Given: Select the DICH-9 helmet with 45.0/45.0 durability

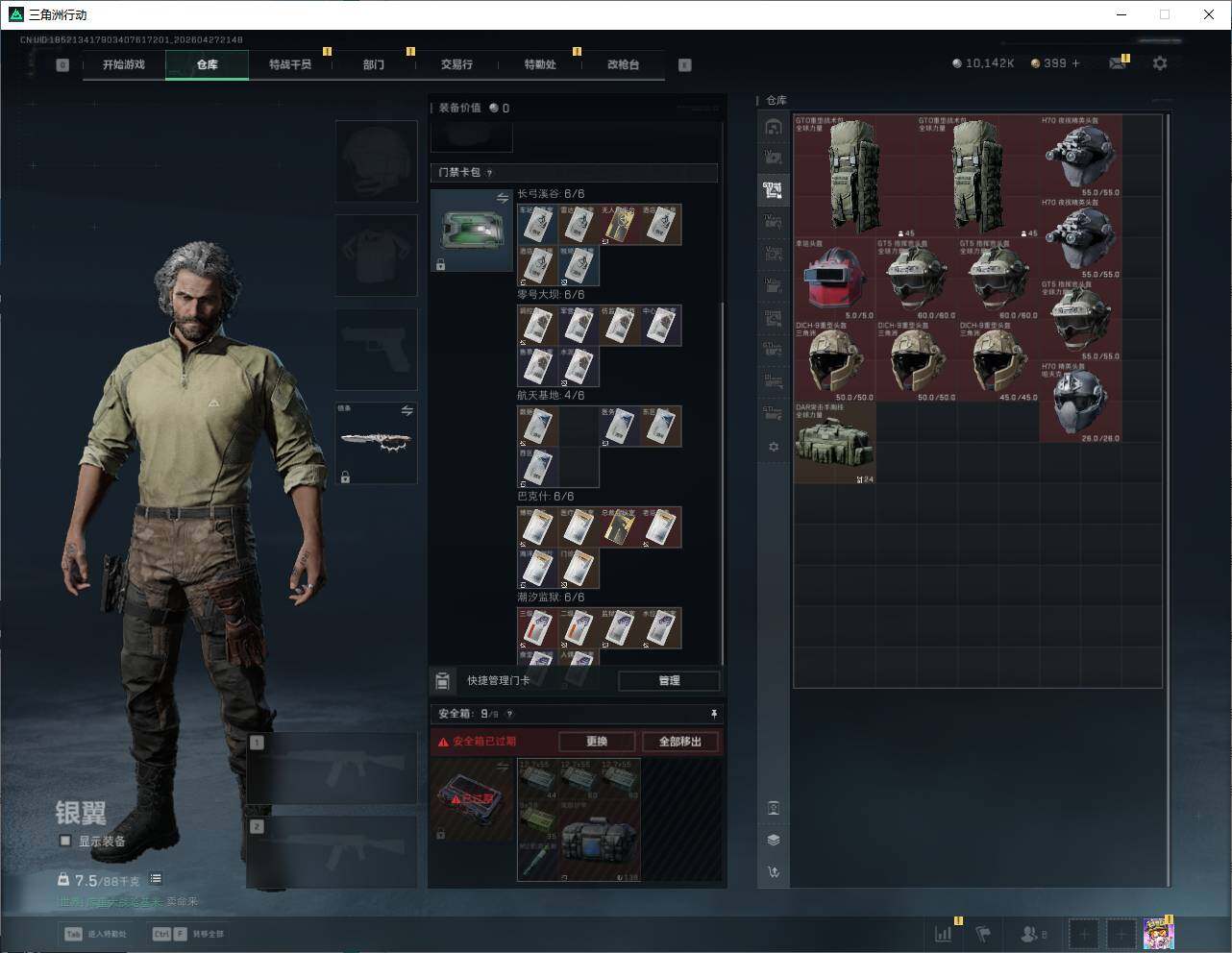Looking at the screenshot, I should coord(998,361).
